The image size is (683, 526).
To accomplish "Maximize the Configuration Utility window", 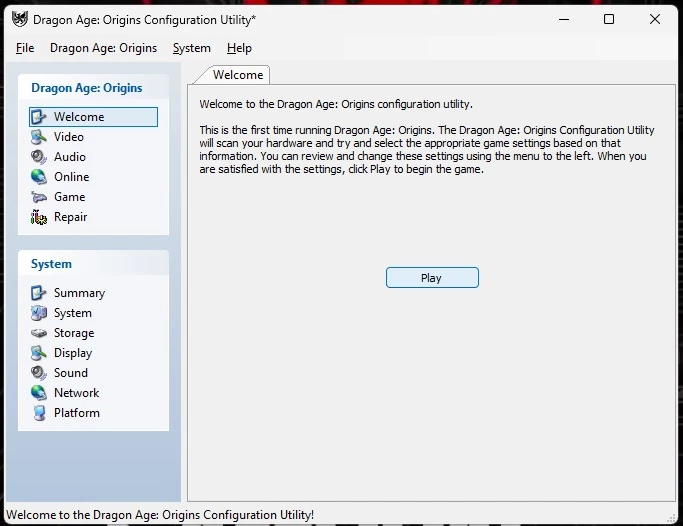I will click(x=609, y=19).
